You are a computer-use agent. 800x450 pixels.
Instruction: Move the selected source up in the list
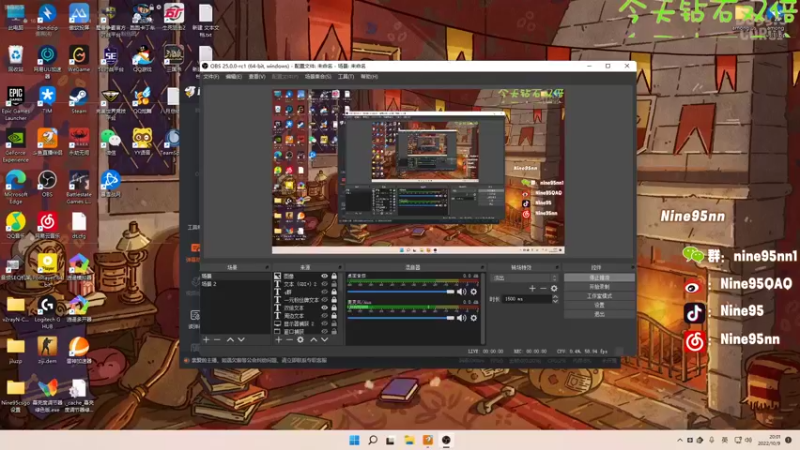(x=313, y=339)
